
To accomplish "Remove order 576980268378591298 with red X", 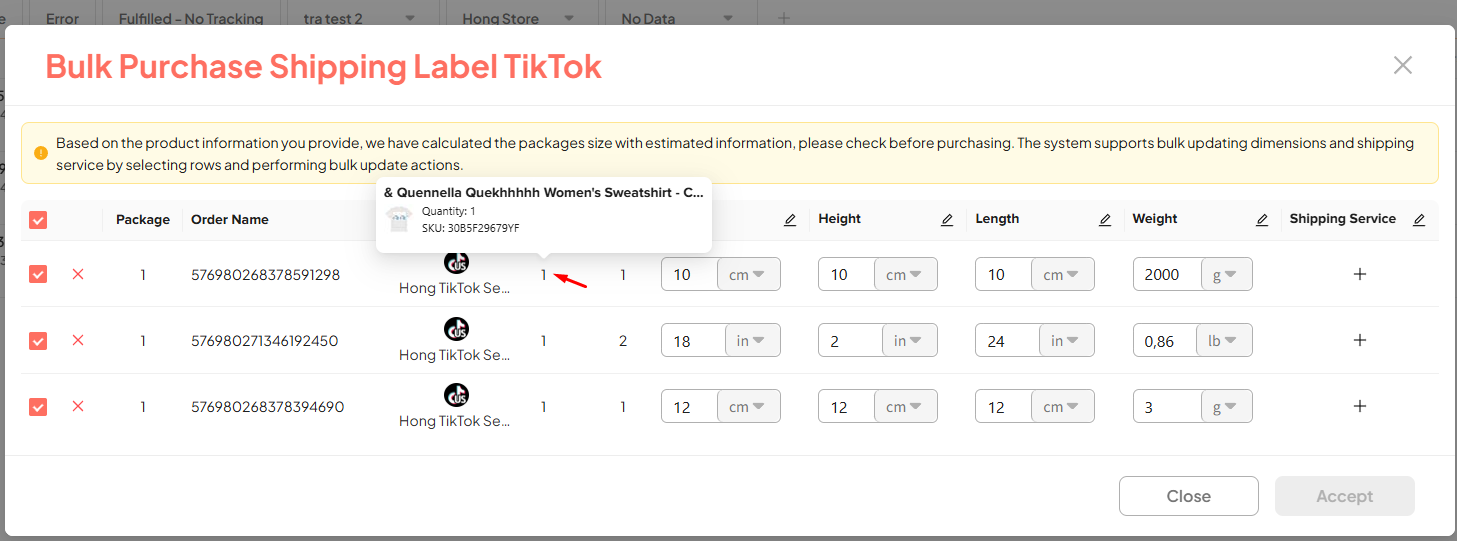I will point(78,274).
